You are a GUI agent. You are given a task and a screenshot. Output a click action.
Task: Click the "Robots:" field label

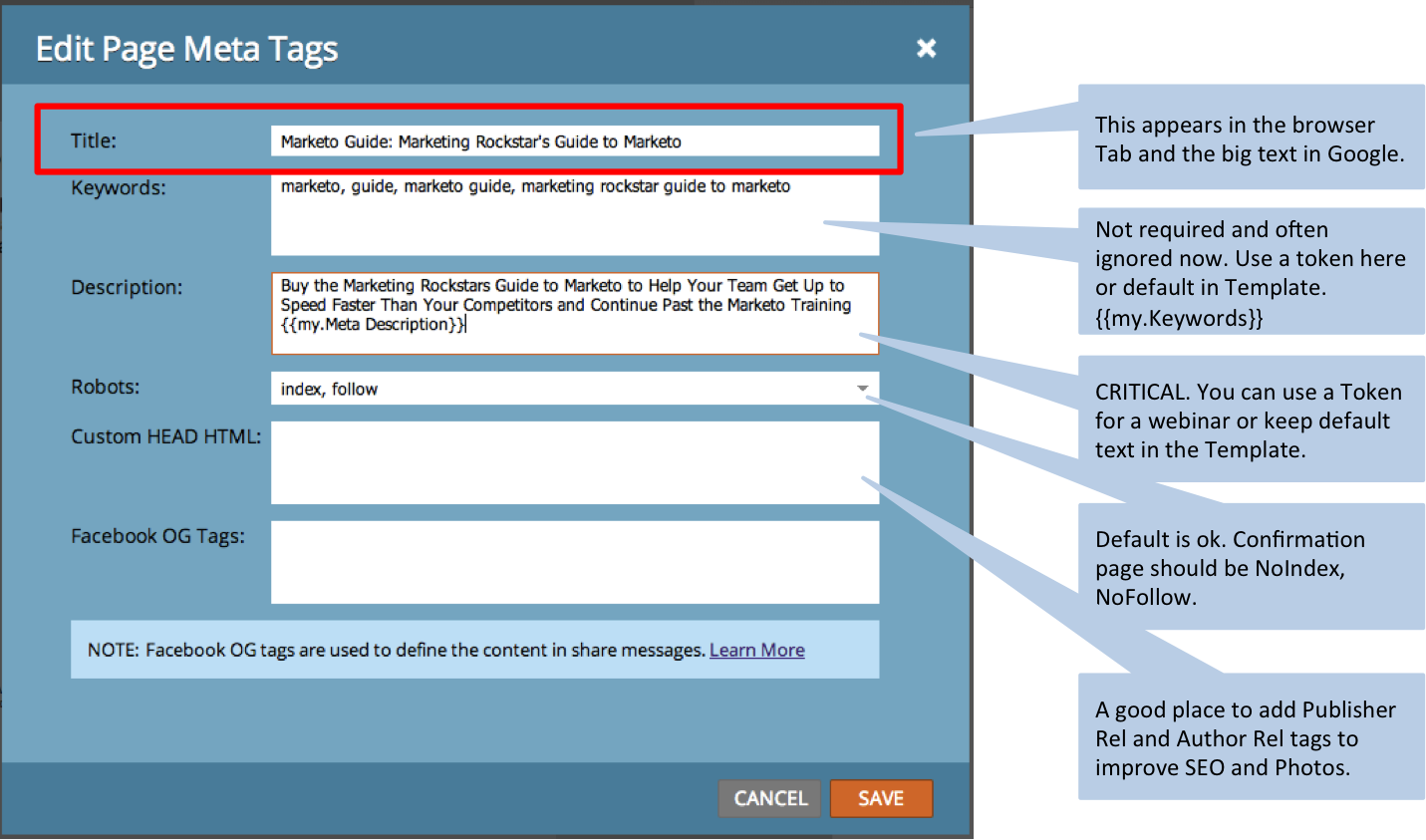105,387
